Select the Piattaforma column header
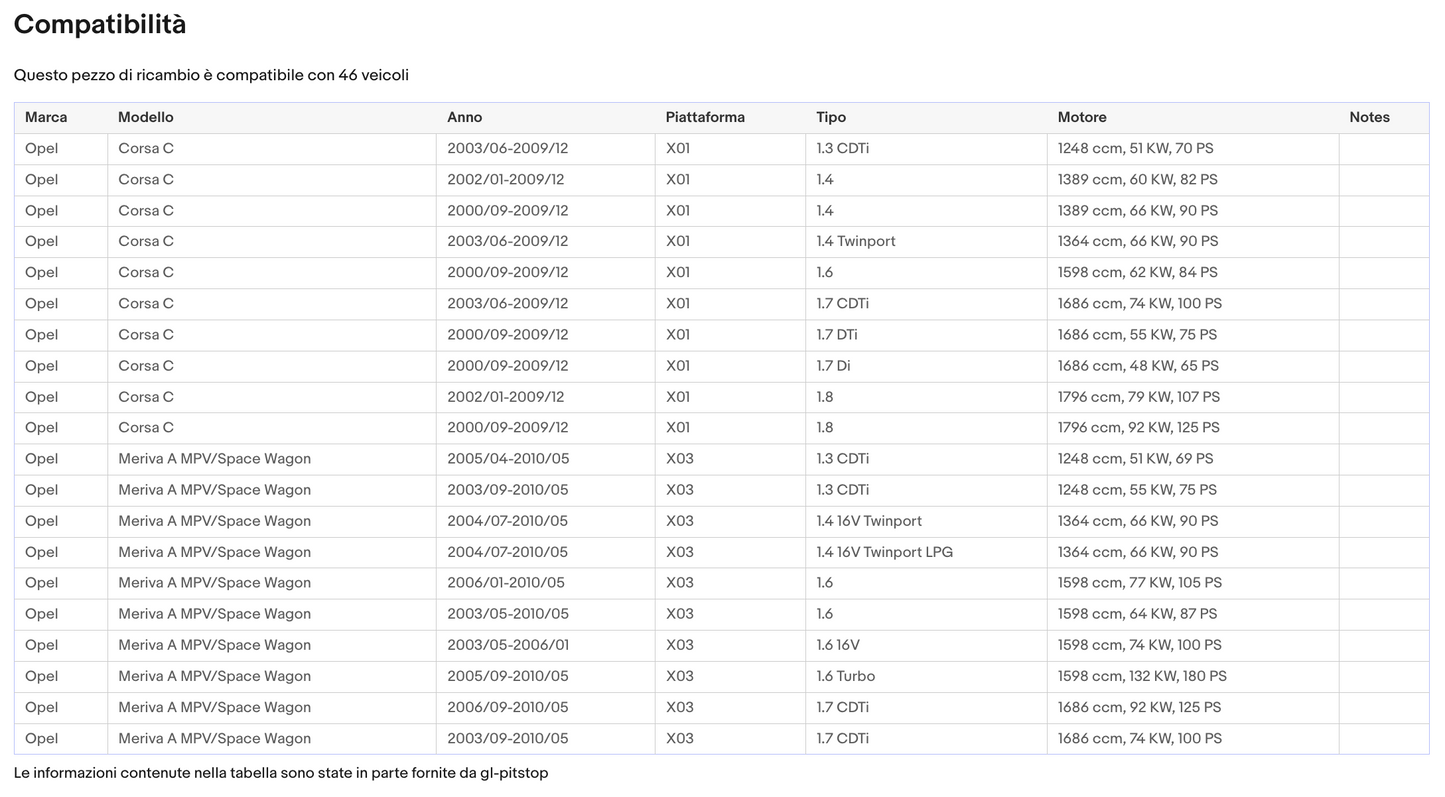 (x=704, y=117)
